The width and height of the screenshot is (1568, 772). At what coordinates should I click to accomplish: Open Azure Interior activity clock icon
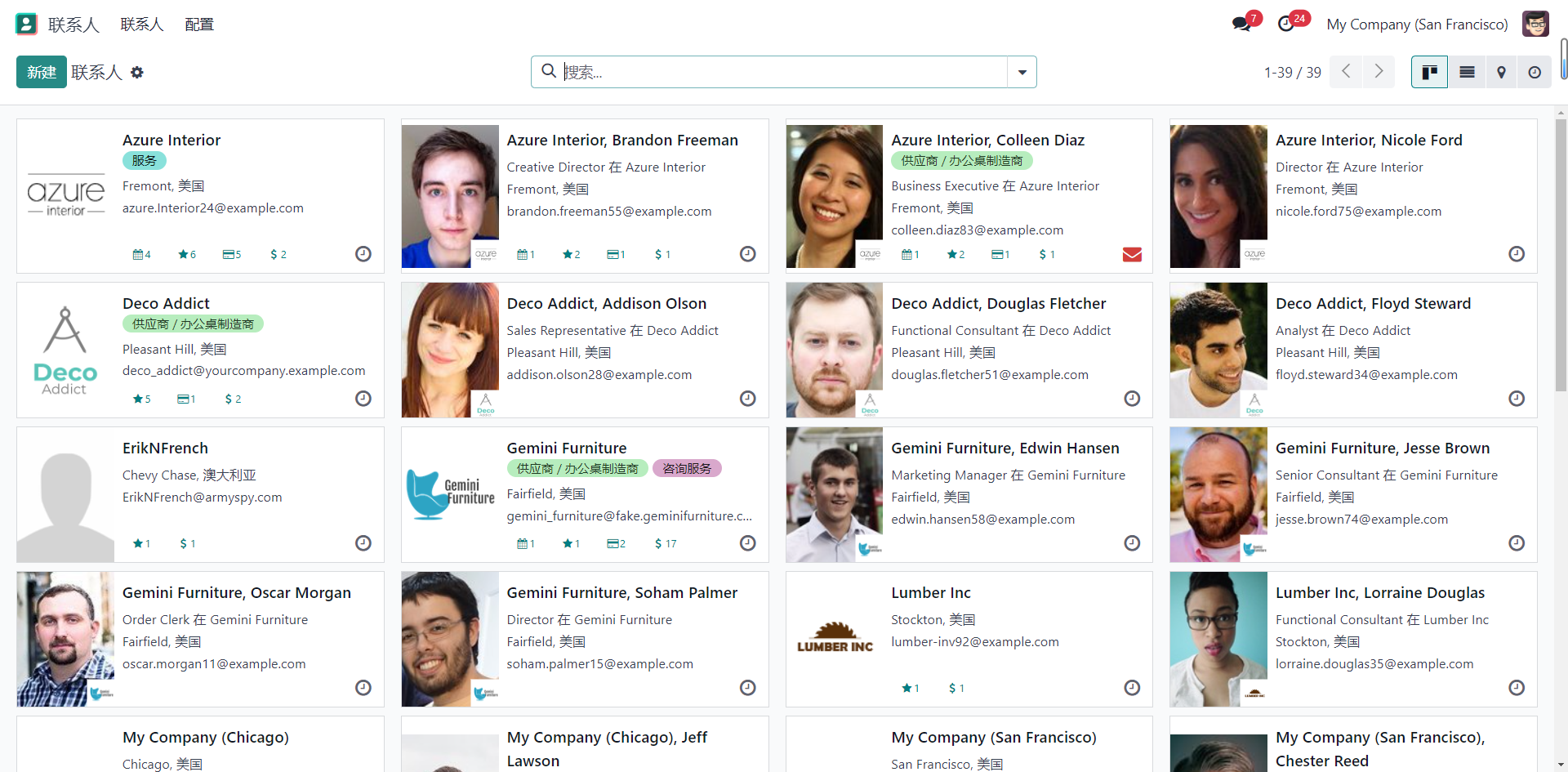click(363, 254)
